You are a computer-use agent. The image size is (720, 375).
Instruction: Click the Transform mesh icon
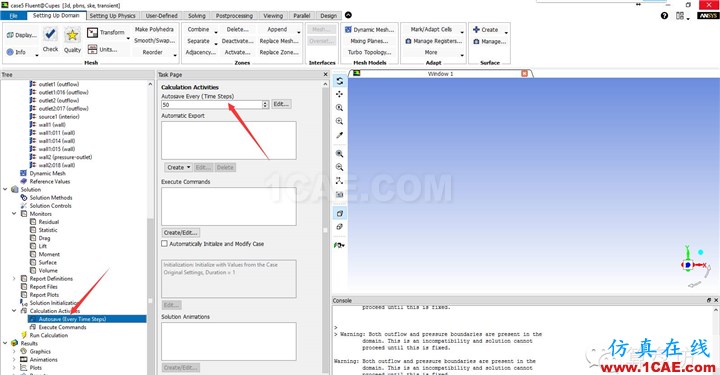[x=92, y=33]
